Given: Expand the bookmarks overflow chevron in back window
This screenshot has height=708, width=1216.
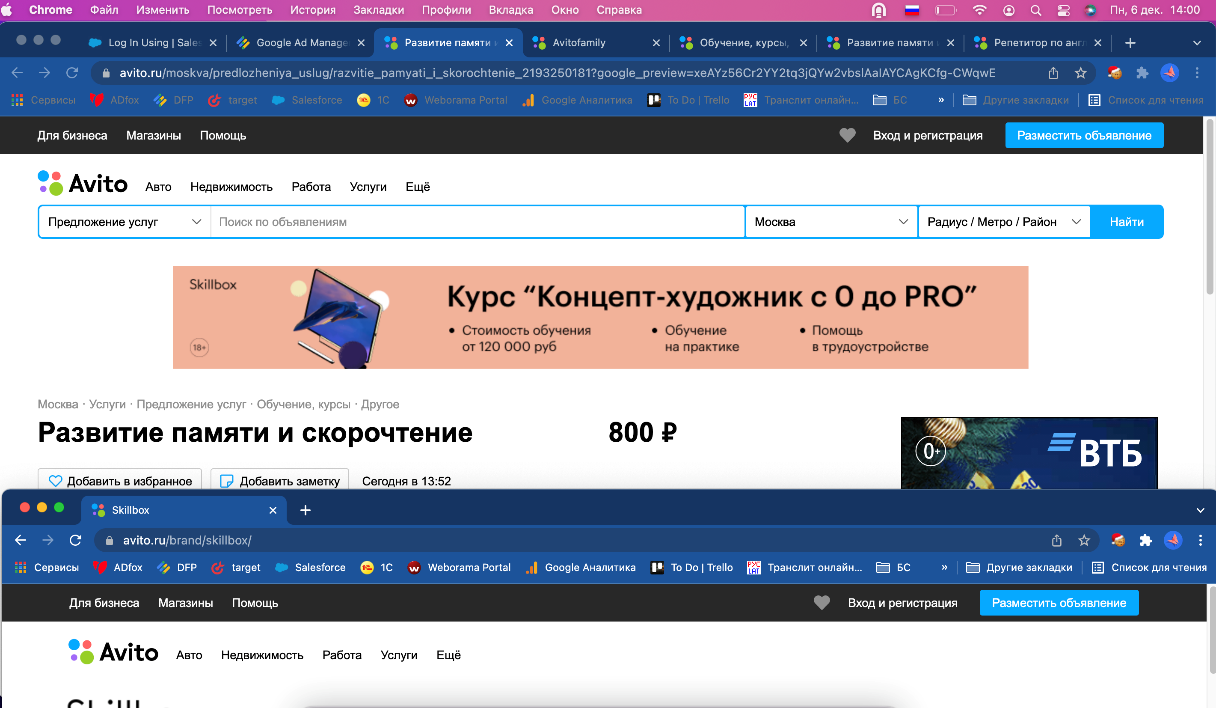Looking at the screenshot, I should click(941, 100).
